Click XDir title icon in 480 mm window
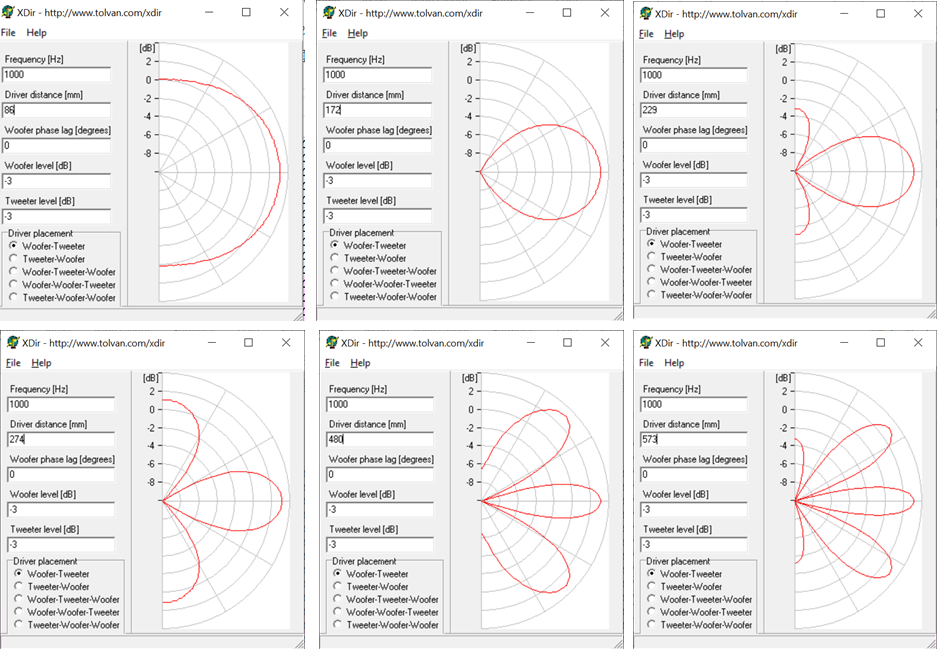Image resolution: width=937 pixels, height=649 pixels. coord(332,342)
